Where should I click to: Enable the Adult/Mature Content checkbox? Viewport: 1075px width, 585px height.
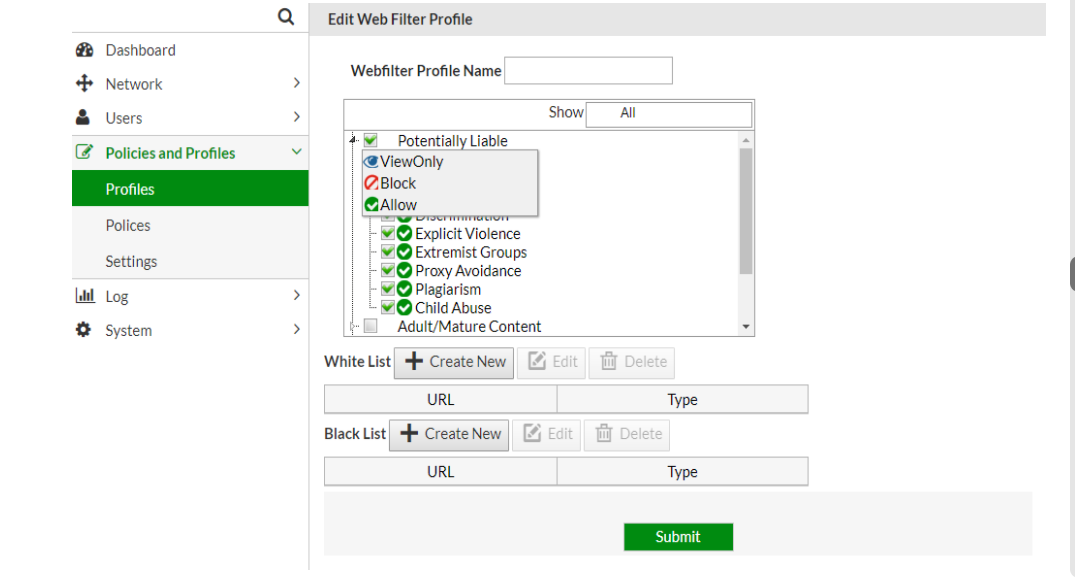click(370, 326)
